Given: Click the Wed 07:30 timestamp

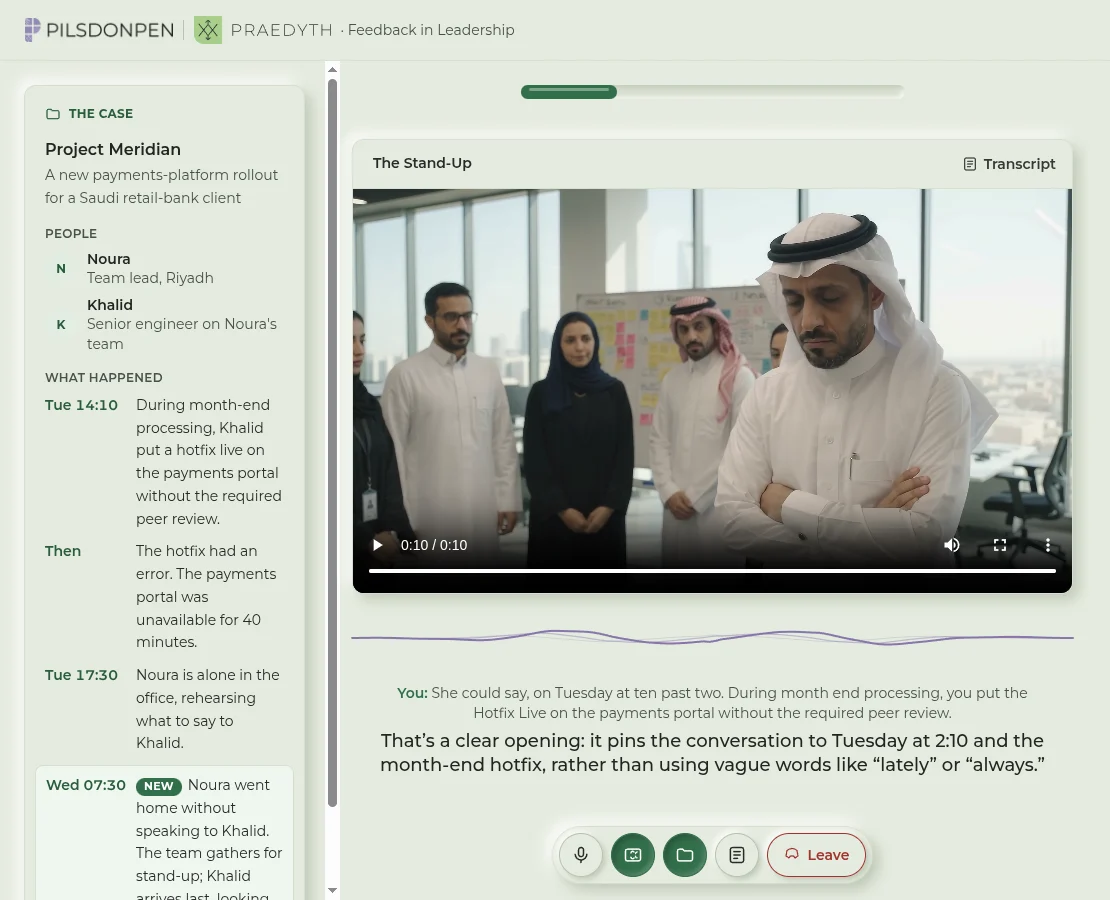Looking at the screenshot, I should click(x=86, y=785).
